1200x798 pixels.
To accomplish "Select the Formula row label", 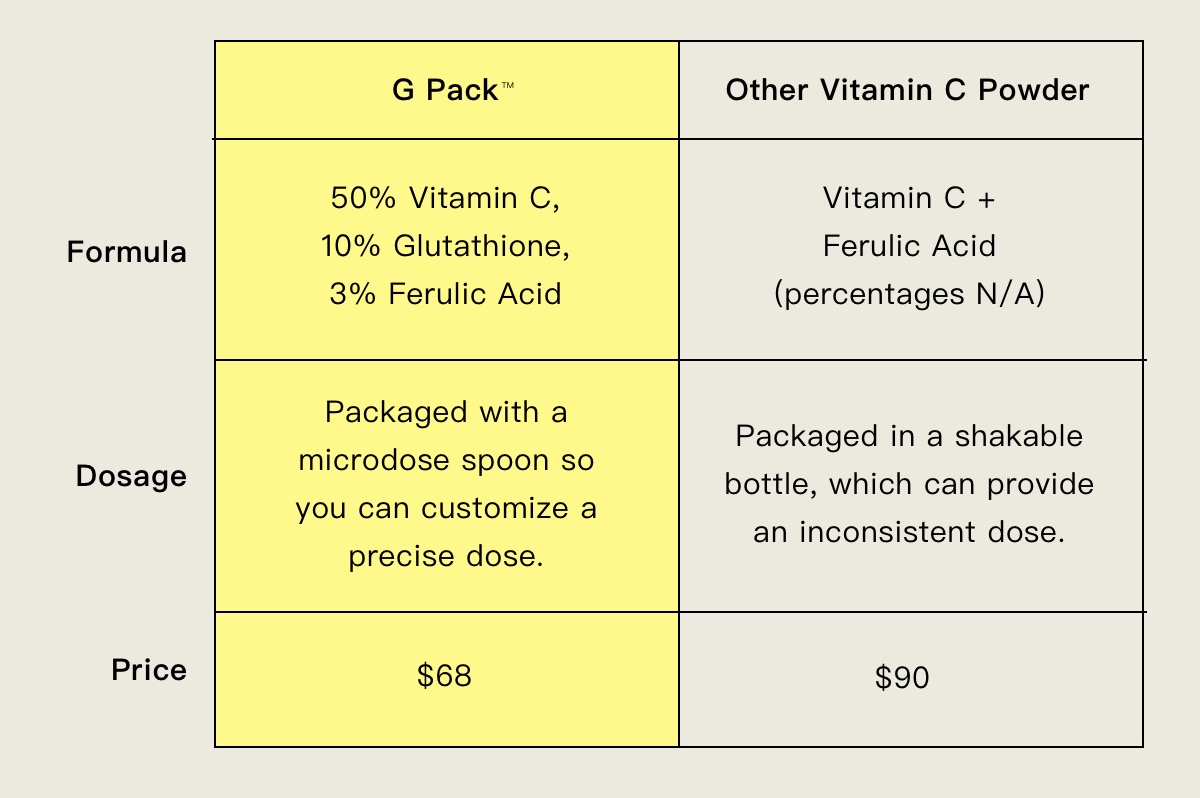I will [127, 252].
